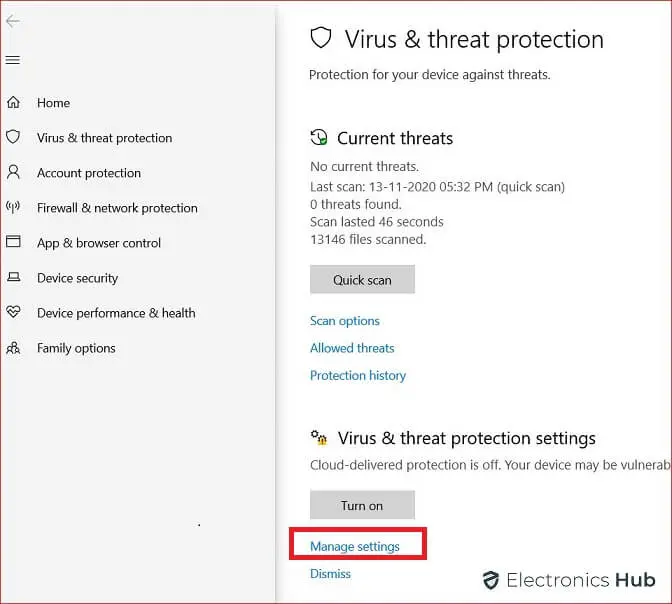Open Device performance & health page
This screenshot has width=672, height=604.
[116, 313]
